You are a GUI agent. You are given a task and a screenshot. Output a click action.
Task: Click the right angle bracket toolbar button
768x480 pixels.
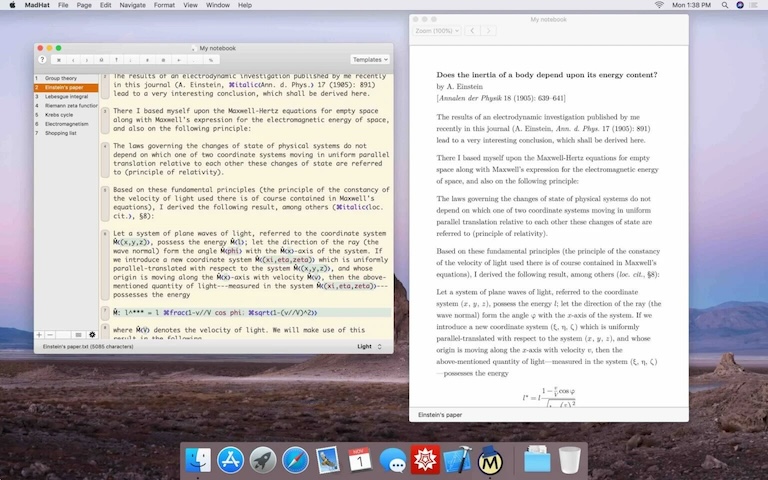click(87, 60)
